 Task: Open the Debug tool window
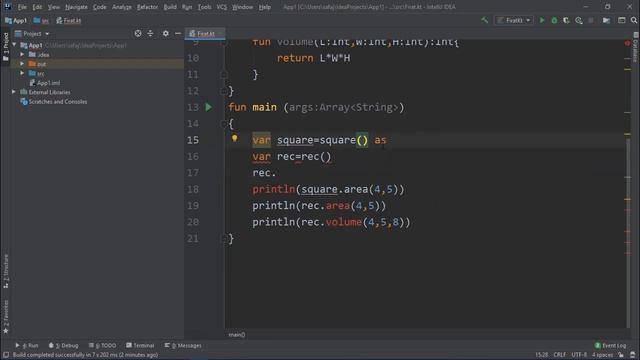coord(63,345)
